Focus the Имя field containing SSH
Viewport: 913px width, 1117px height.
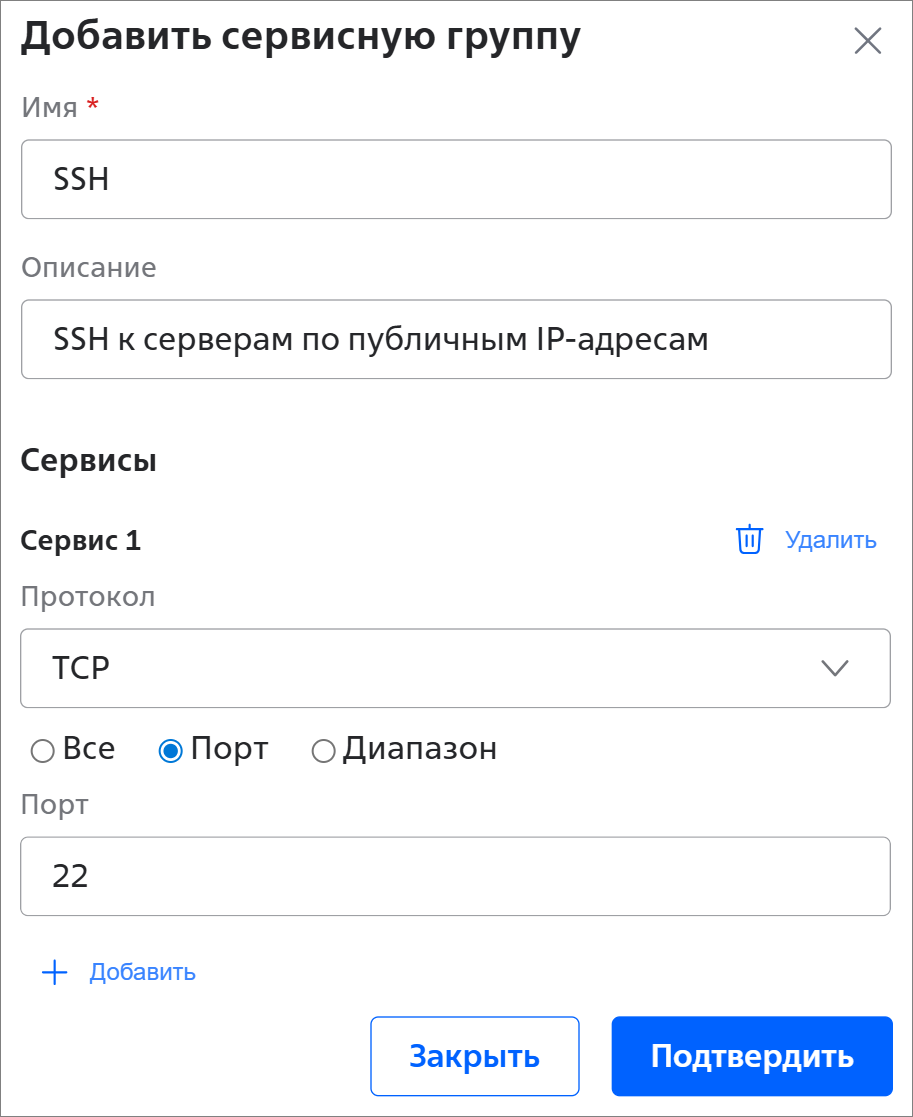point(455,180)
